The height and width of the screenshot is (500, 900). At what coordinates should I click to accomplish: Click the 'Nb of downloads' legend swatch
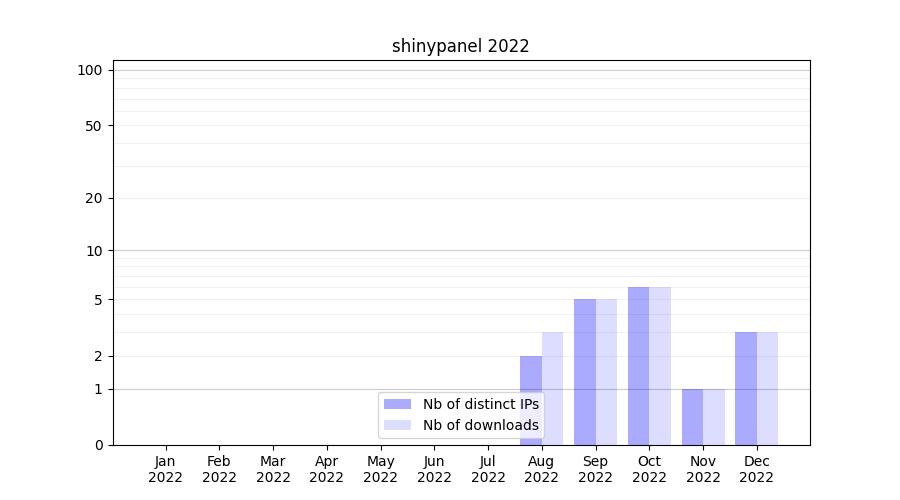coord(397,425)
